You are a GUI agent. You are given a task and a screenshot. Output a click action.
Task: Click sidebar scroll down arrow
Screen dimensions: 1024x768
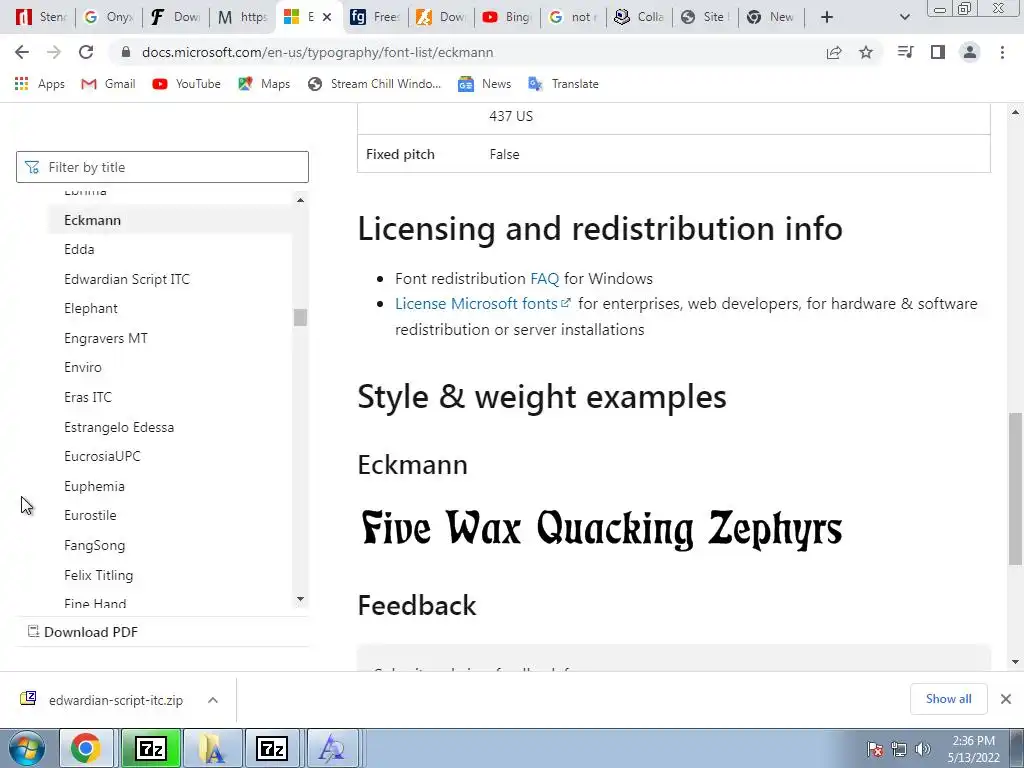(300, 599)
